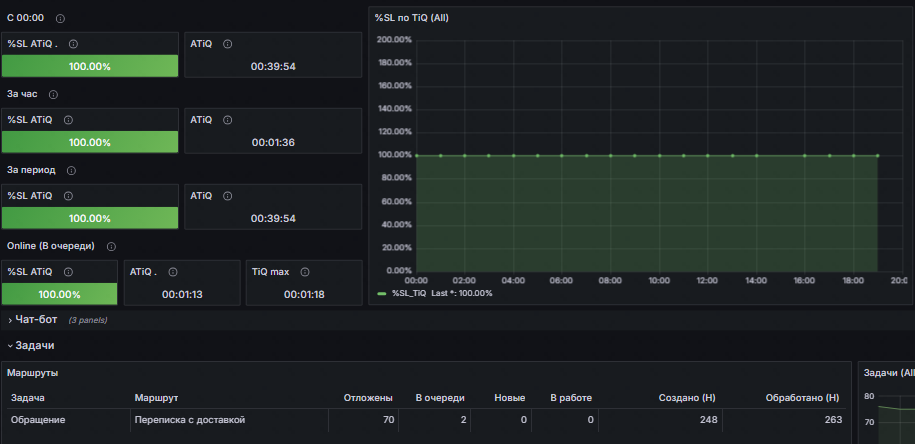Click info icon next to 'За период' heading
The width and height of the screenshot is (915, 444).
(x=71, y=170)
